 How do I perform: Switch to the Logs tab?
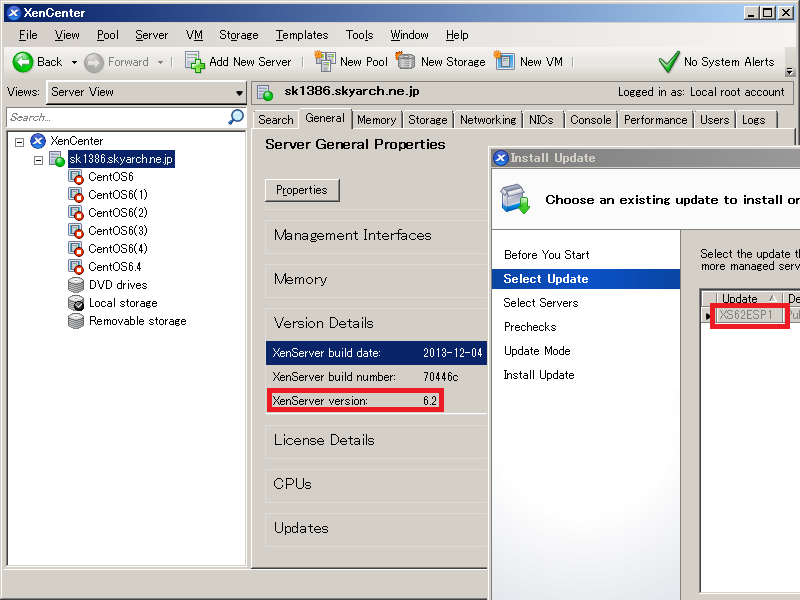click(x=754, y=120)
